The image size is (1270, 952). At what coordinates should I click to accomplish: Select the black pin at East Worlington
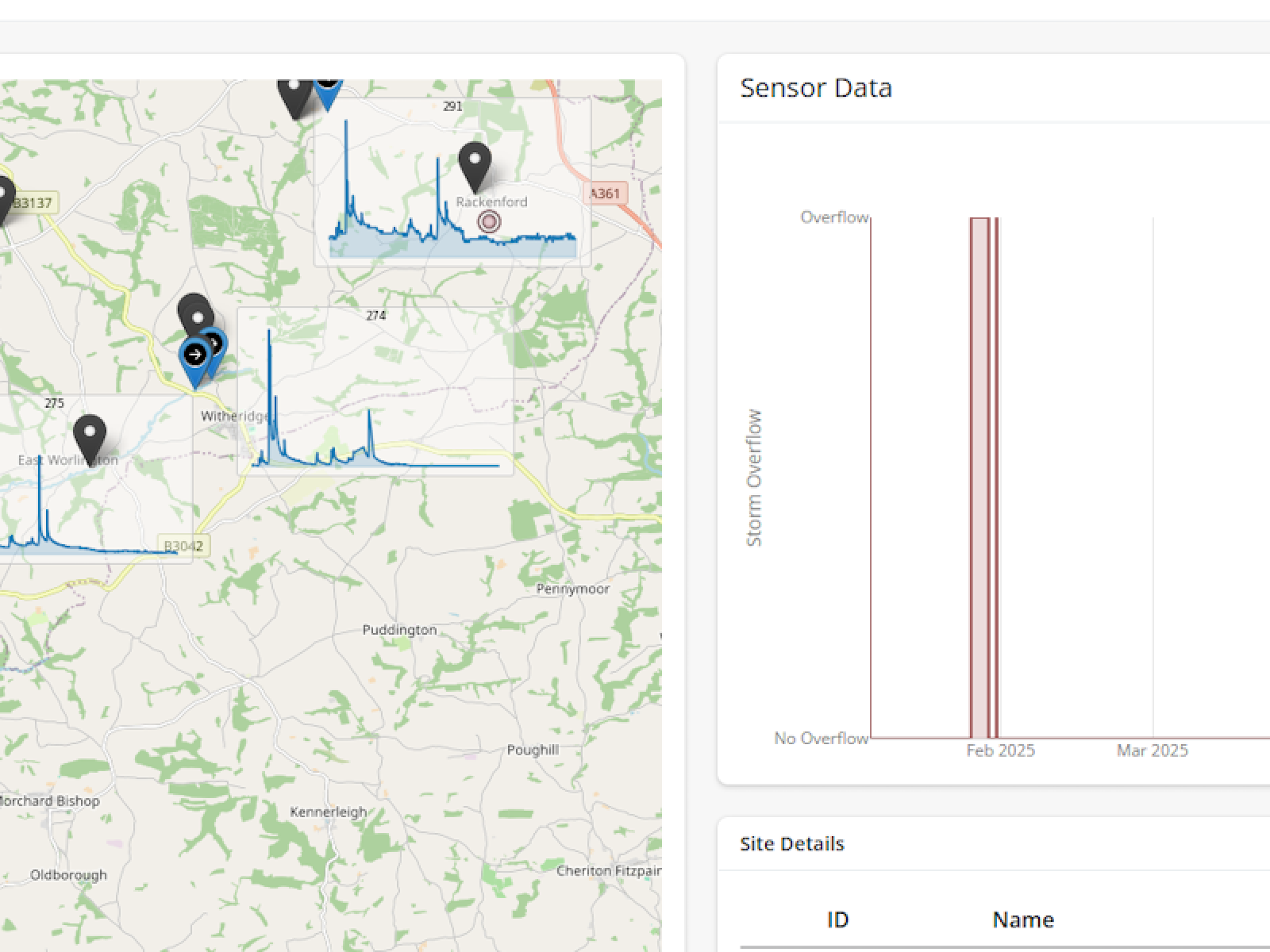click(x=90, y=436)
